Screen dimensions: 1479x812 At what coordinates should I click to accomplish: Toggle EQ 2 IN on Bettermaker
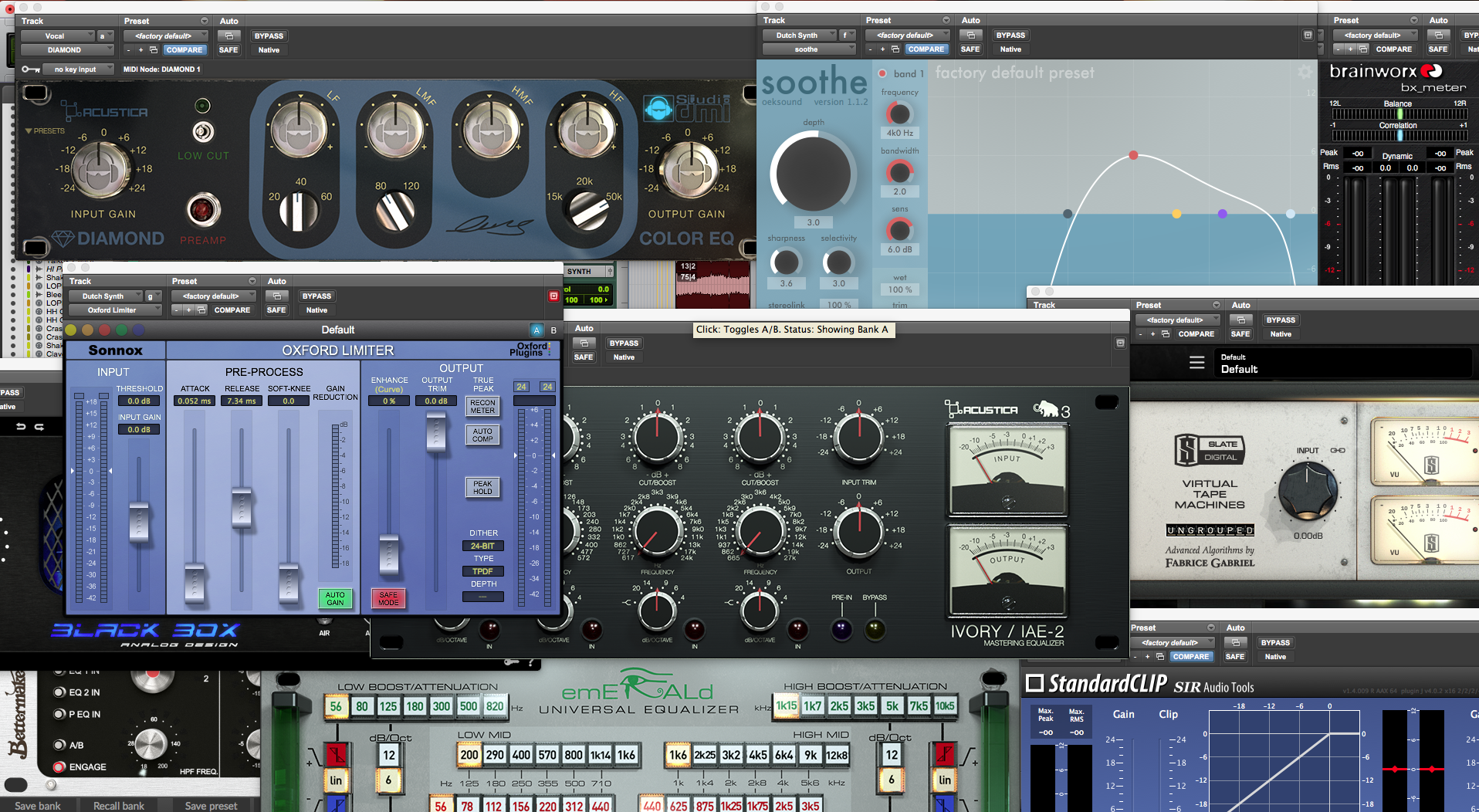point(59,692)
